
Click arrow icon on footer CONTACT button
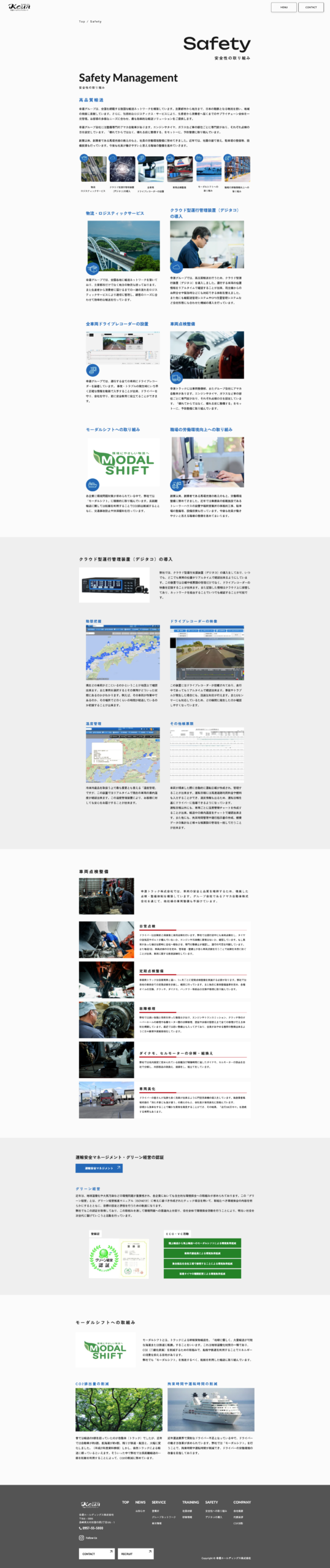click(x=111, y=1551)
